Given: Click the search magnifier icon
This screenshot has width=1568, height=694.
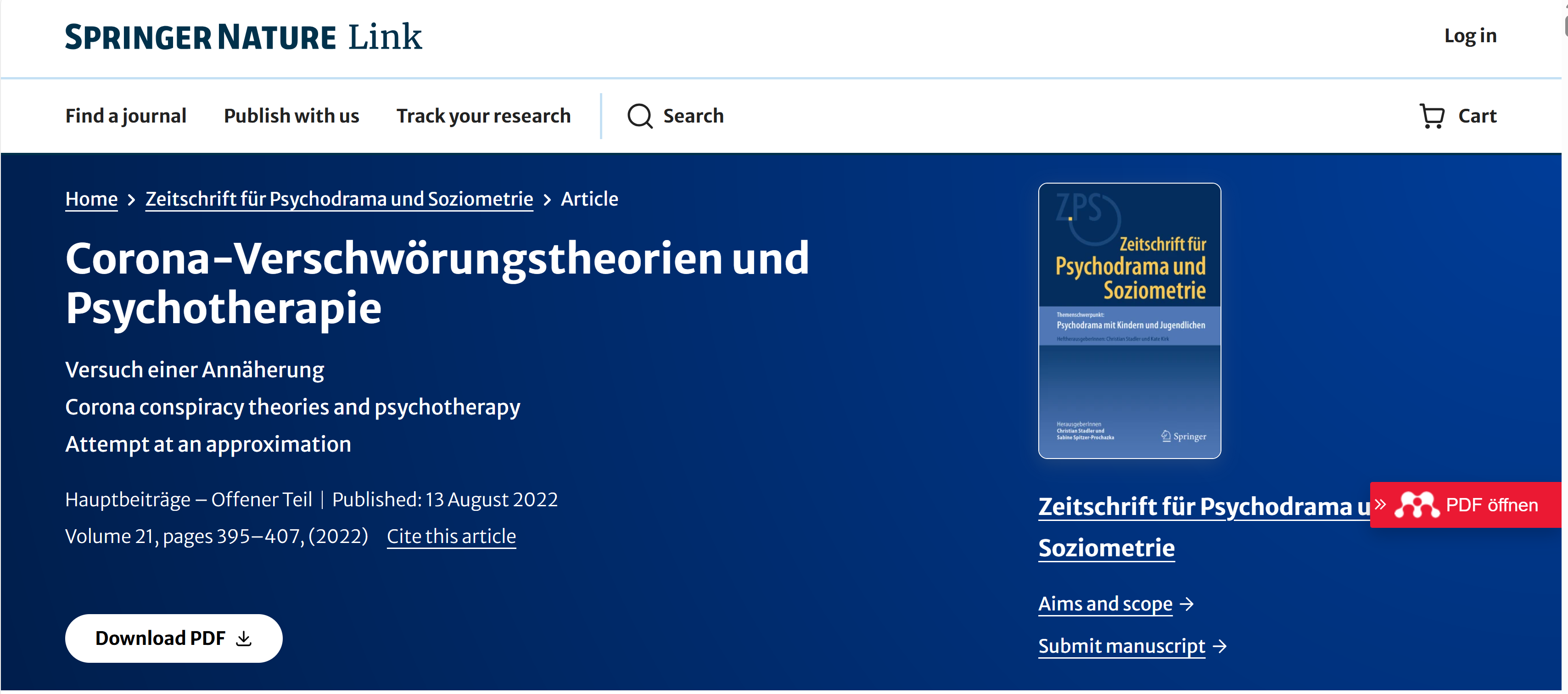Looking at the screenshot, I should click(x=639, y=116).
